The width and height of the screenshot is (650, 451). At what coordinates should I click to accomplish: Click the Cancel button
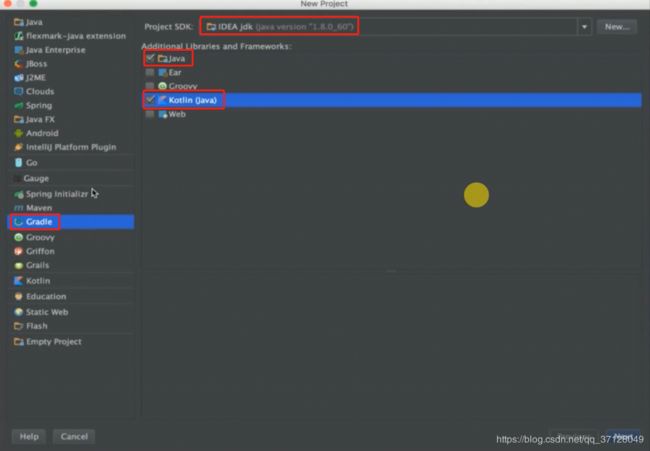(74, 436)
